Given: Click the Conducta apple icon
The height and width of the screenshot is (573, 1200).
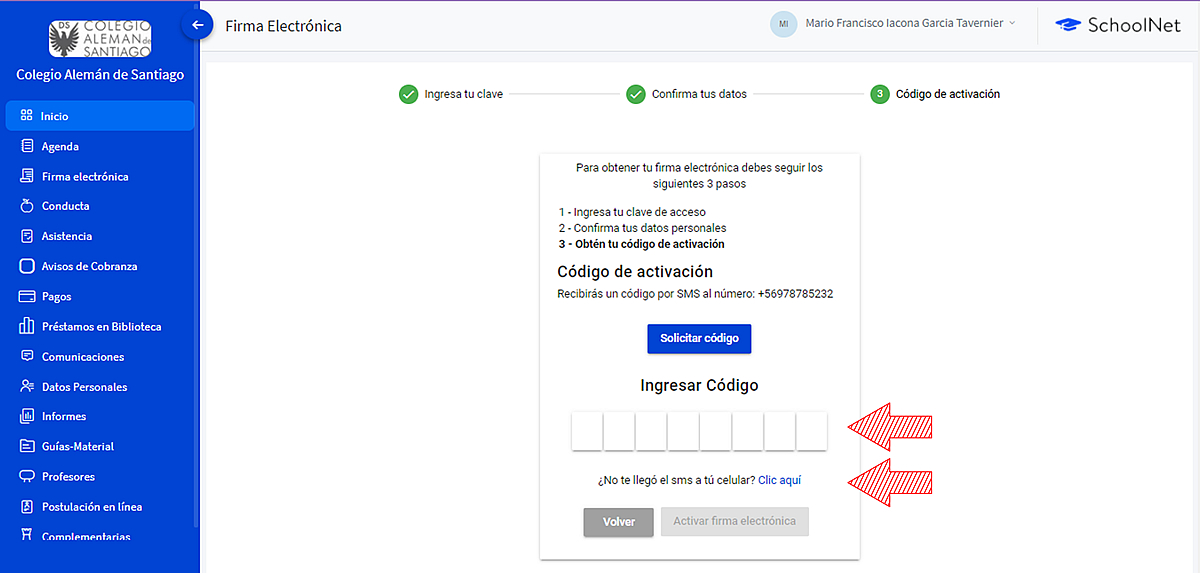Looking at the screenshot, I should click(x=27, y=206).
